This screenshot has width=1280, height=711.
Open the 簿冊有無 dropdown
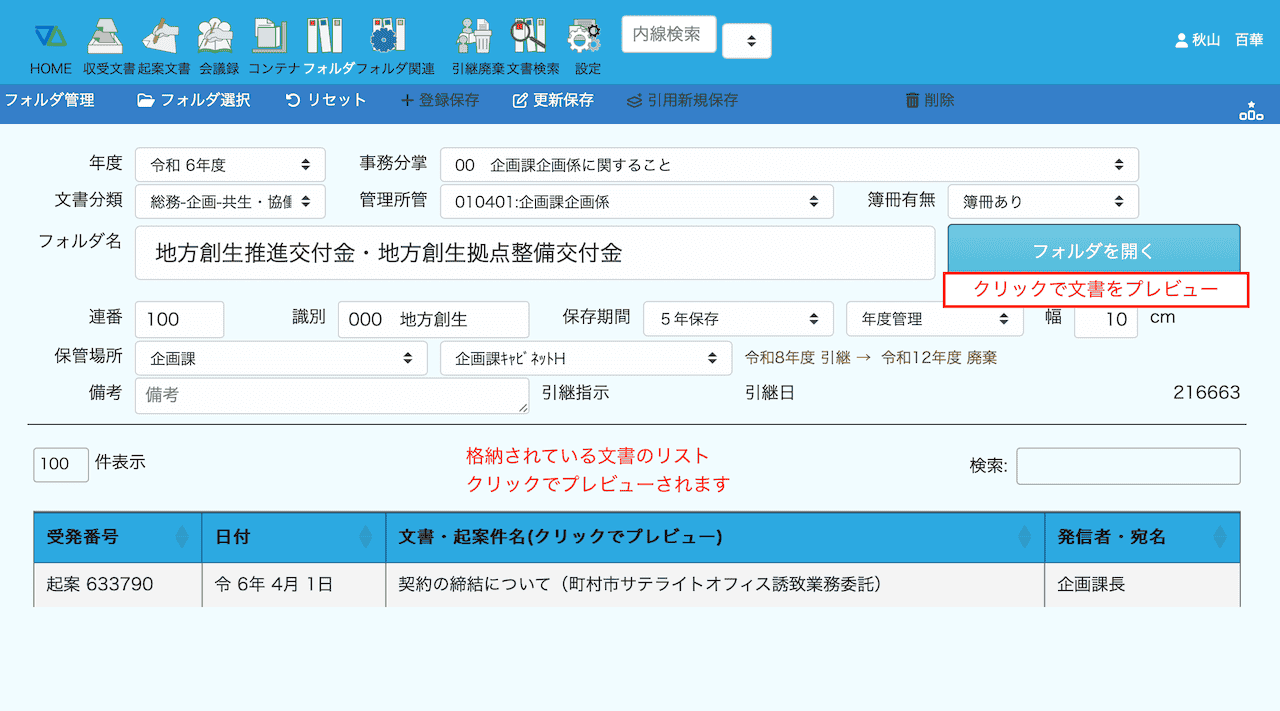coord(1042,201)
